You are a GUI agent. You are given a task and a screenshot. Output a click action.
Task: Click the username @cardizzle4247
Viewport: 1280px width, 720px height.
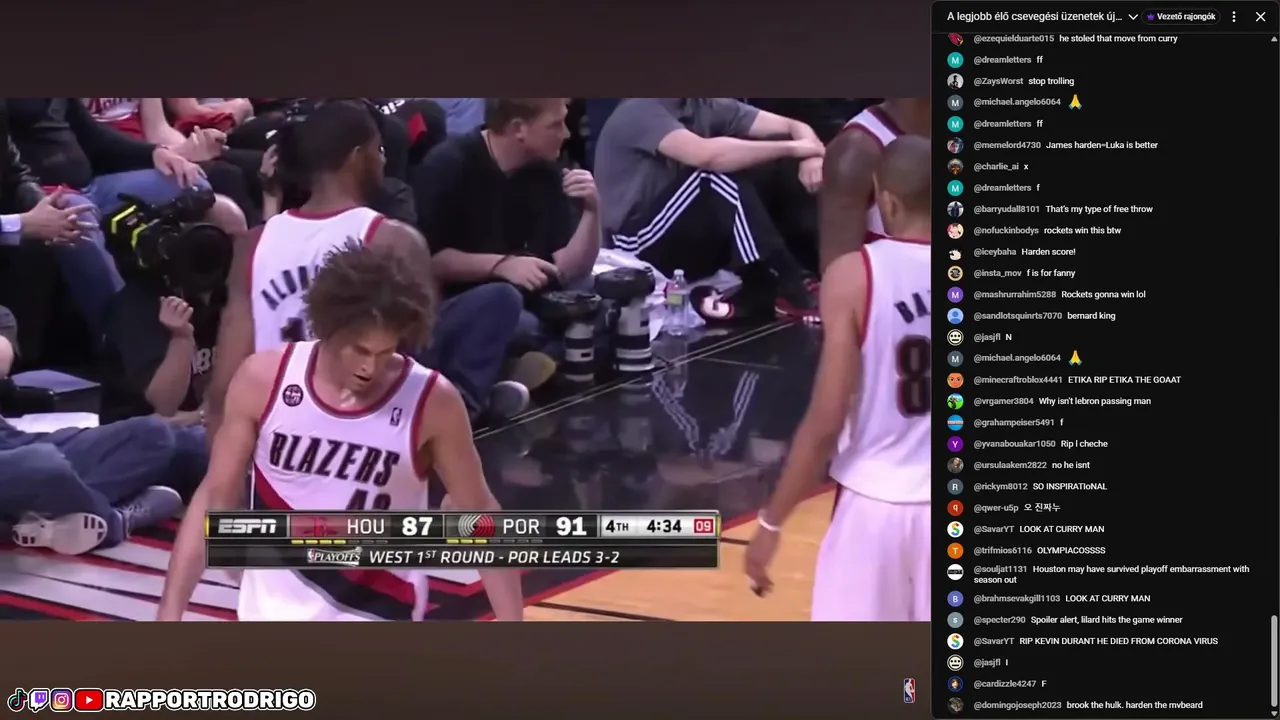(x=1004, y=684)
